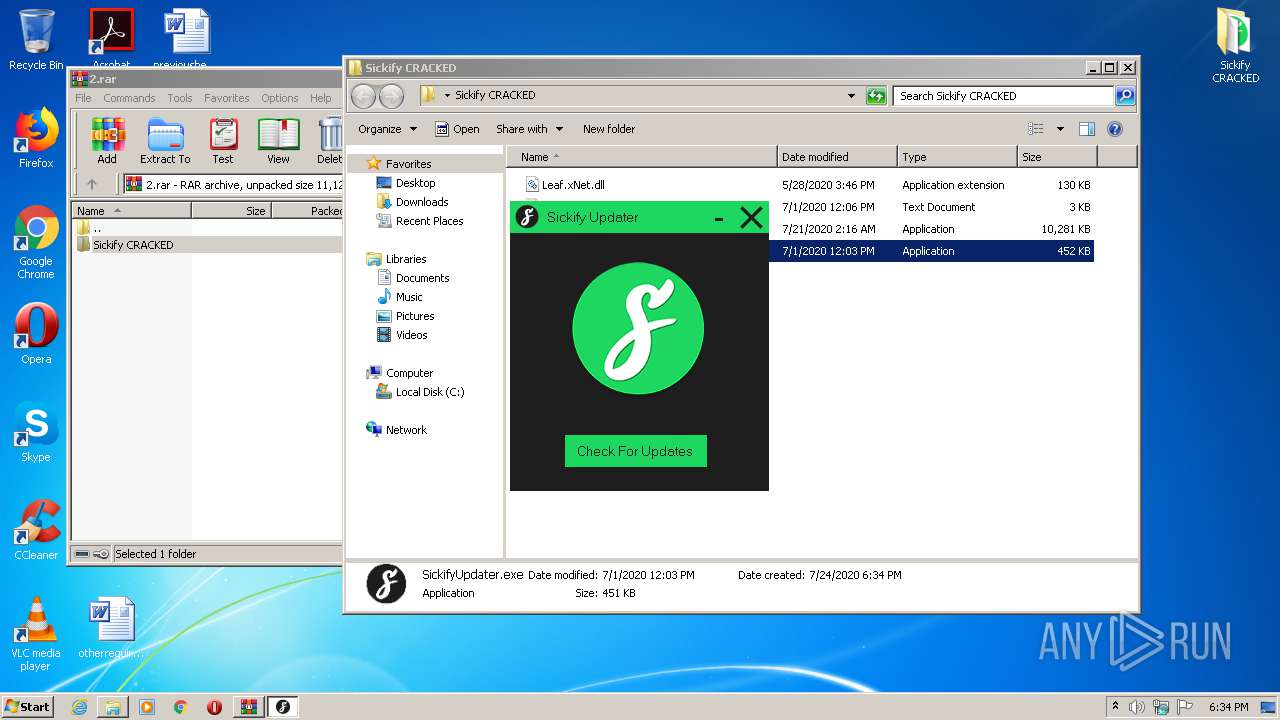Expand the view options dropdown arrow
Image resolution: width=1280 pixels, height=720 pixels.
pyautogui.click(x=1060, y=129)
